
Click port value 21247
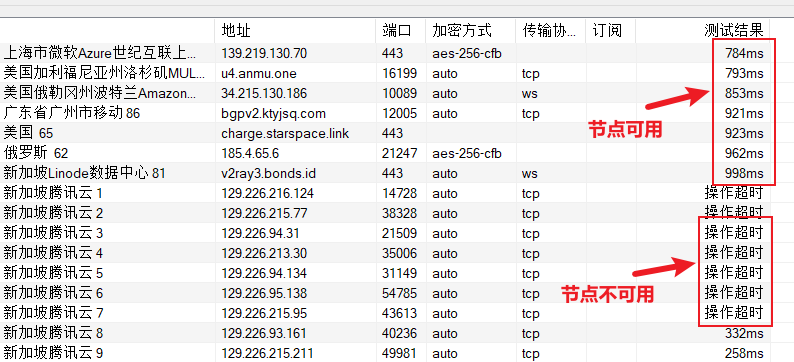(x=400, y=153)
